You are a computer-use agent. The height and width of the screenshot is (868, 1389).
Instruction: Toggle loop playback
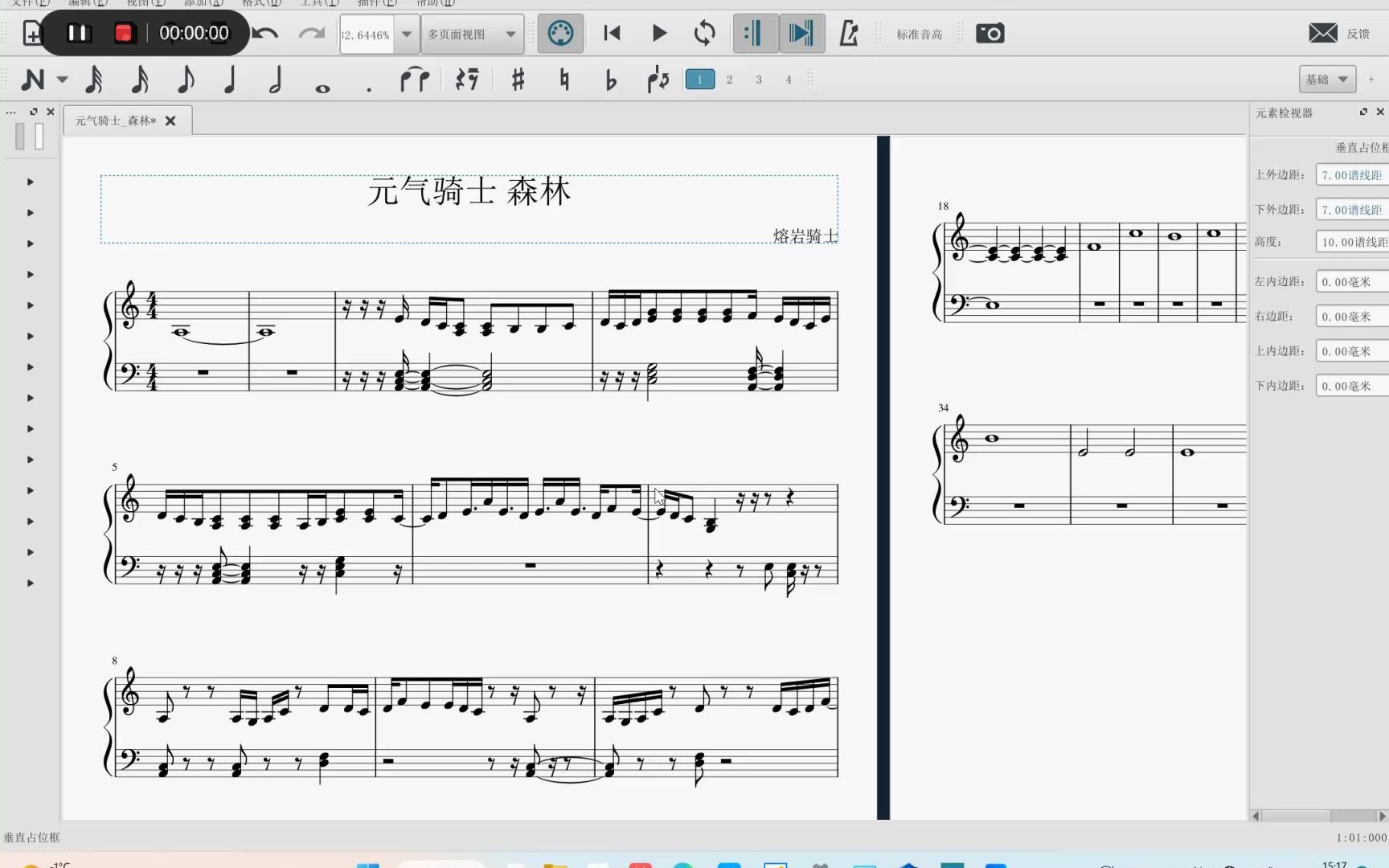point(704,34)
